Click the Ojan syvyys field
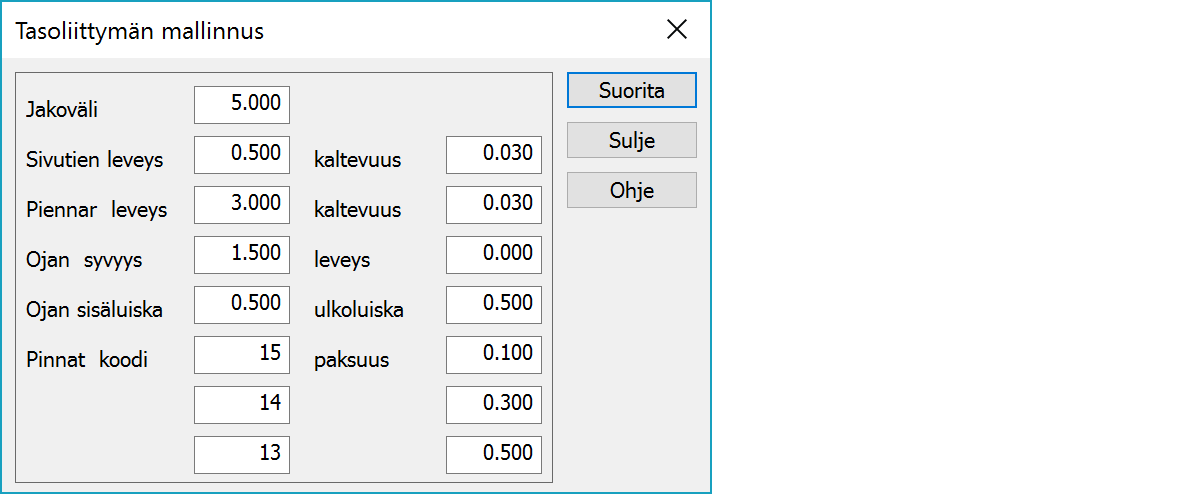The height and width of the screenshot is (494, 1200). coord(242,255)
